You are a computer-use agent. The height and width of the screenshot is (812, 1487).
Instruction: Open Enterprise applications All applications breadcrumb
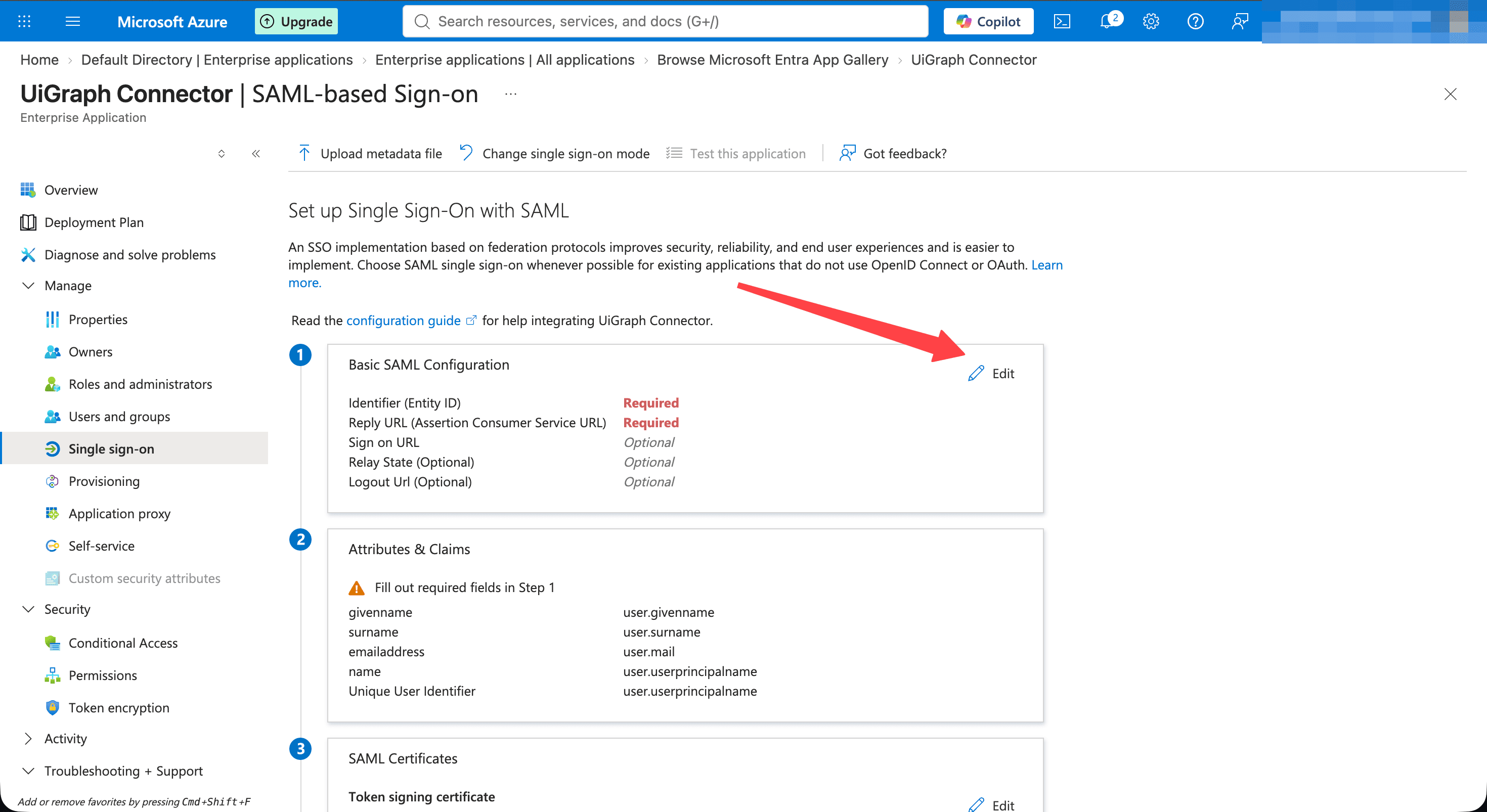505,60
